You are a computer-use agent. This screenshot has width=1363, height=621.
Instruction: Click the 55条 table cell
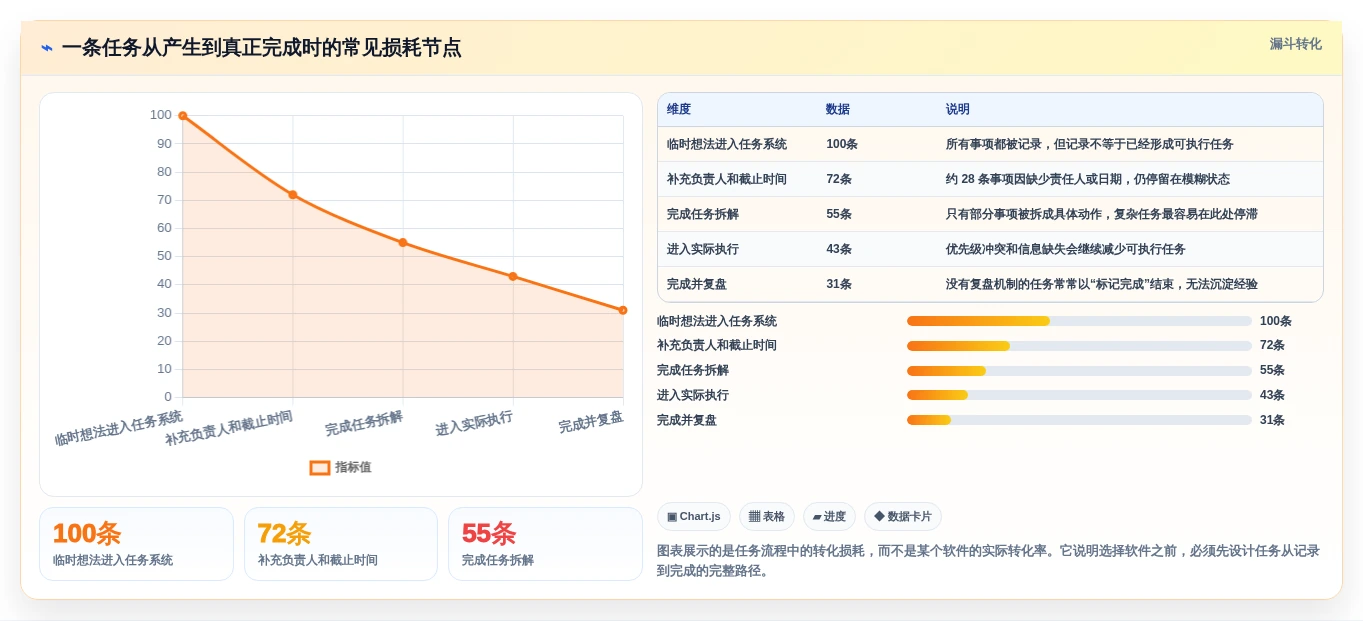pos(839,214)
